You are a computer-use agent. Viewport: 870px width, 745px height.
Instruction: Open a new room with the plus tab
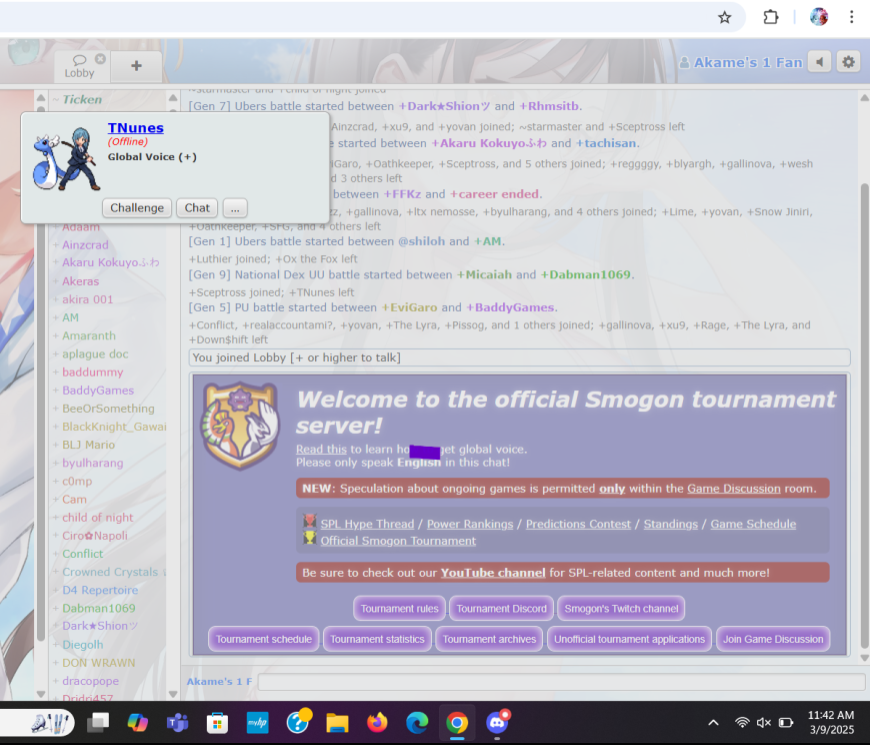(x=136, y=66)
